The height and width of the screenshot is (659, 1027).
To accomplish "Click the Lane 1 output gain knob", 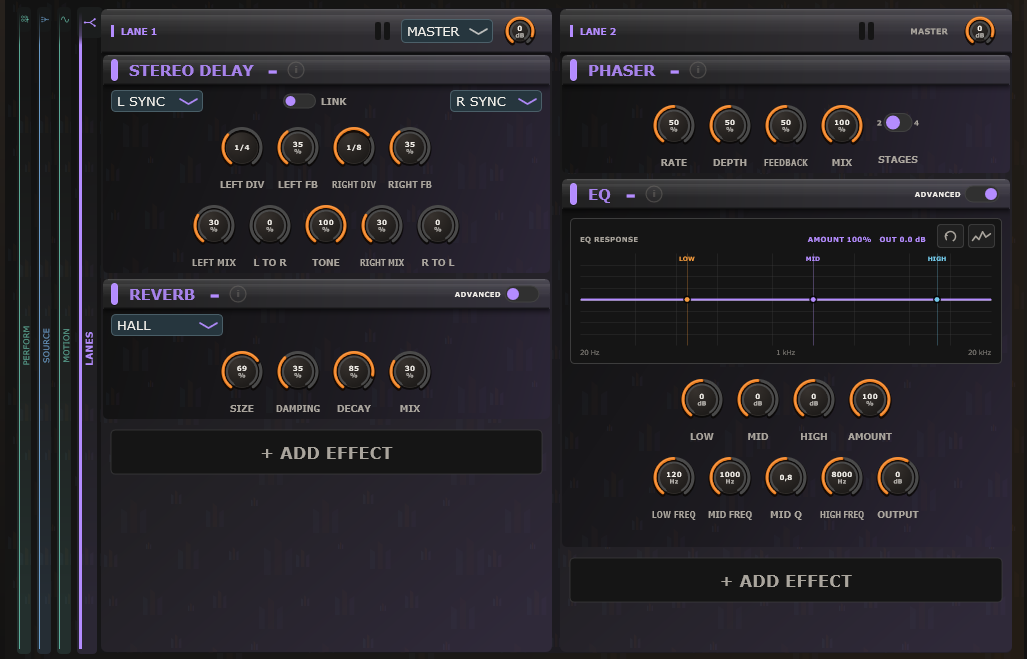I will 520,31.
